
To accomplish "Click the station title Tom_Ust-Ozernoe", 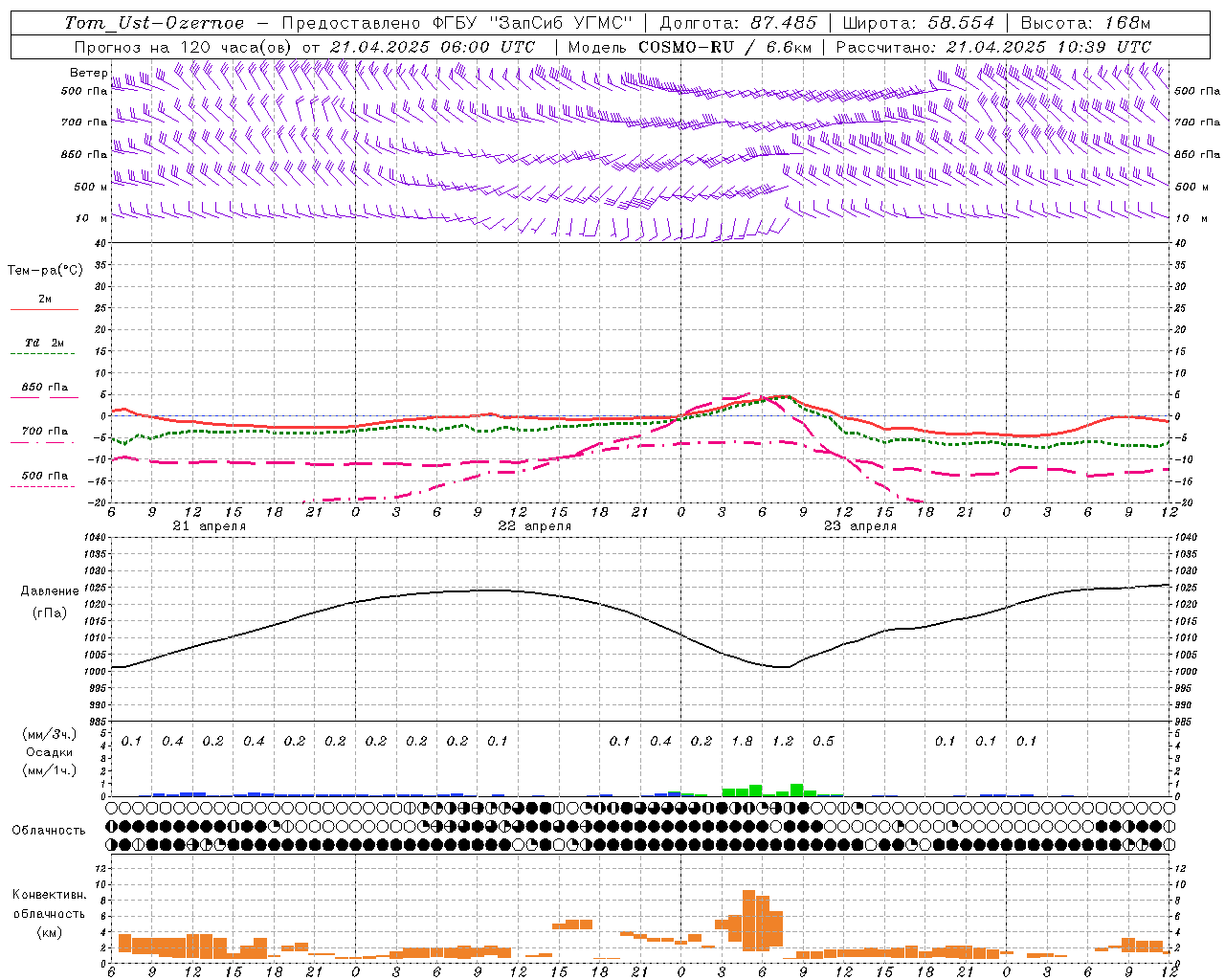I will [x=154, y=23].
